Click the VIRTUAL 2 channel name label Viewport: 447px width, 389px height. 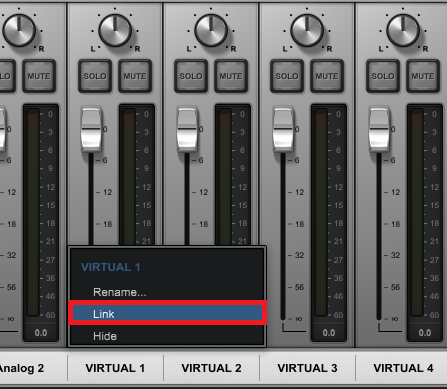[x=211, y=368]
